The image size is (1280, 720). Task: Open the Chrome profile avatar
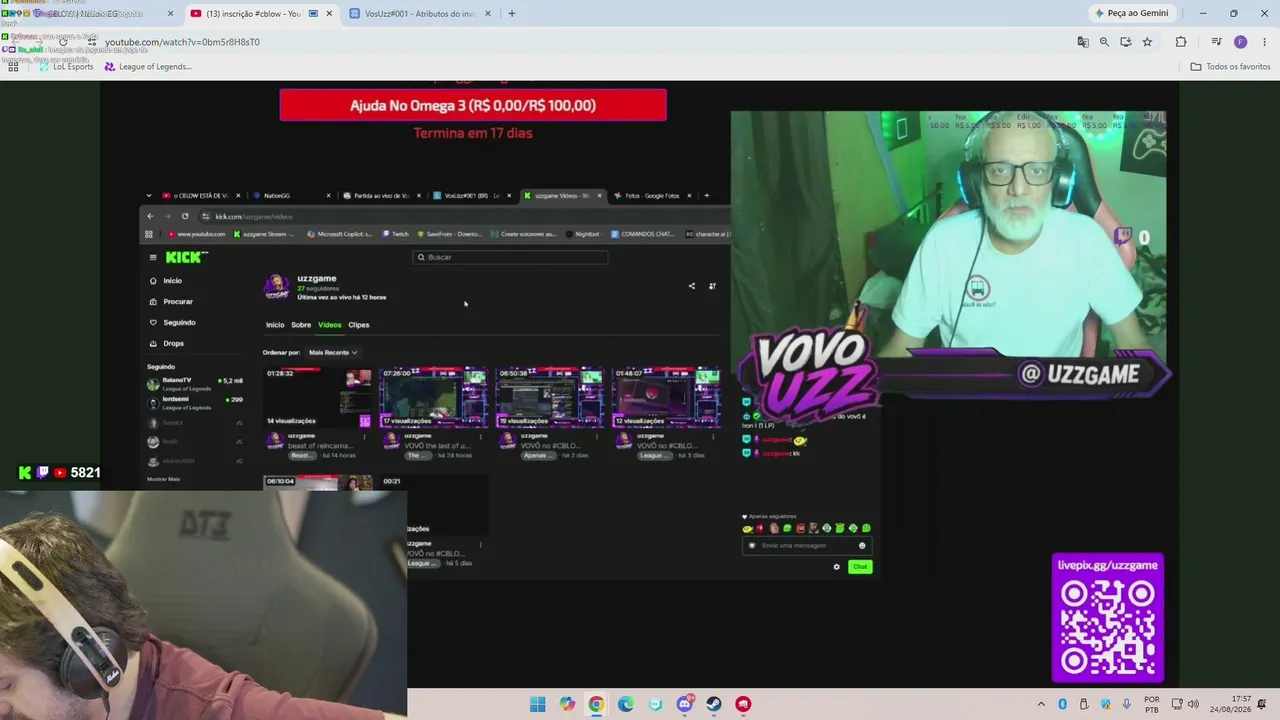[x=1241, y=42]
